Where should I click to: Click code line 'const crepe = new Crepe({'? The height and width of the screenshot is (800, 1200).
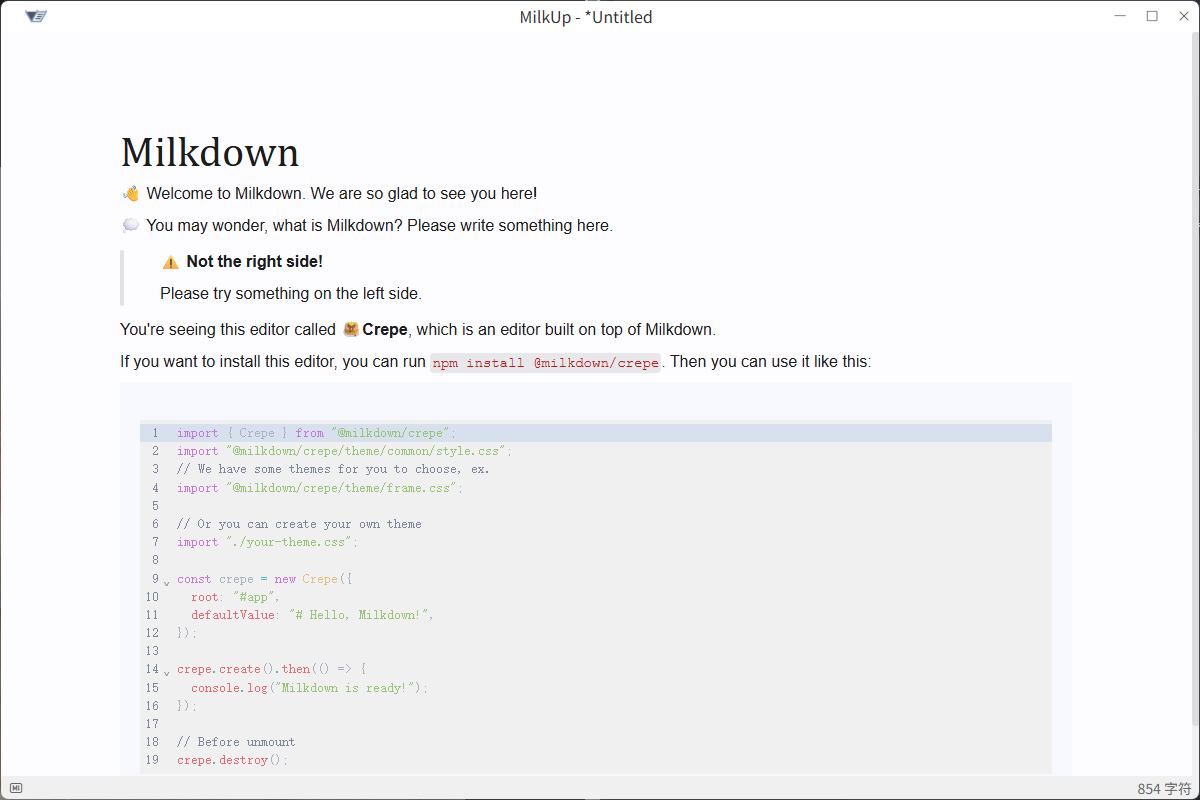pyautogui.click(x=265, y=579)
